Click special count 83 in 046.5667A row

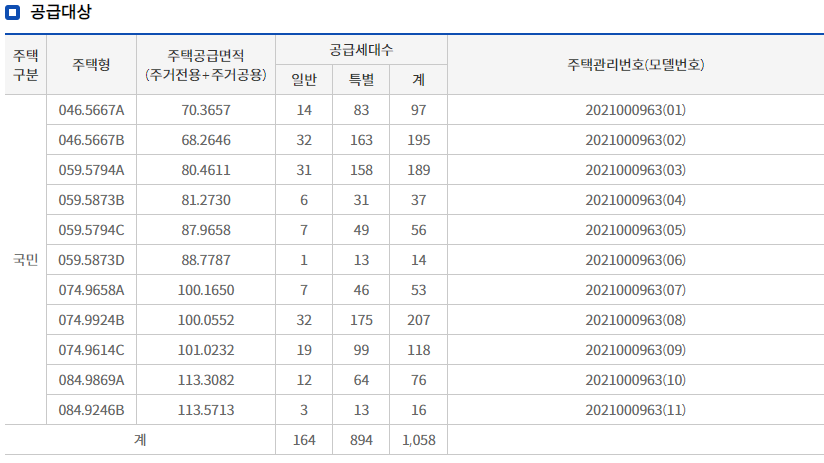361,110
